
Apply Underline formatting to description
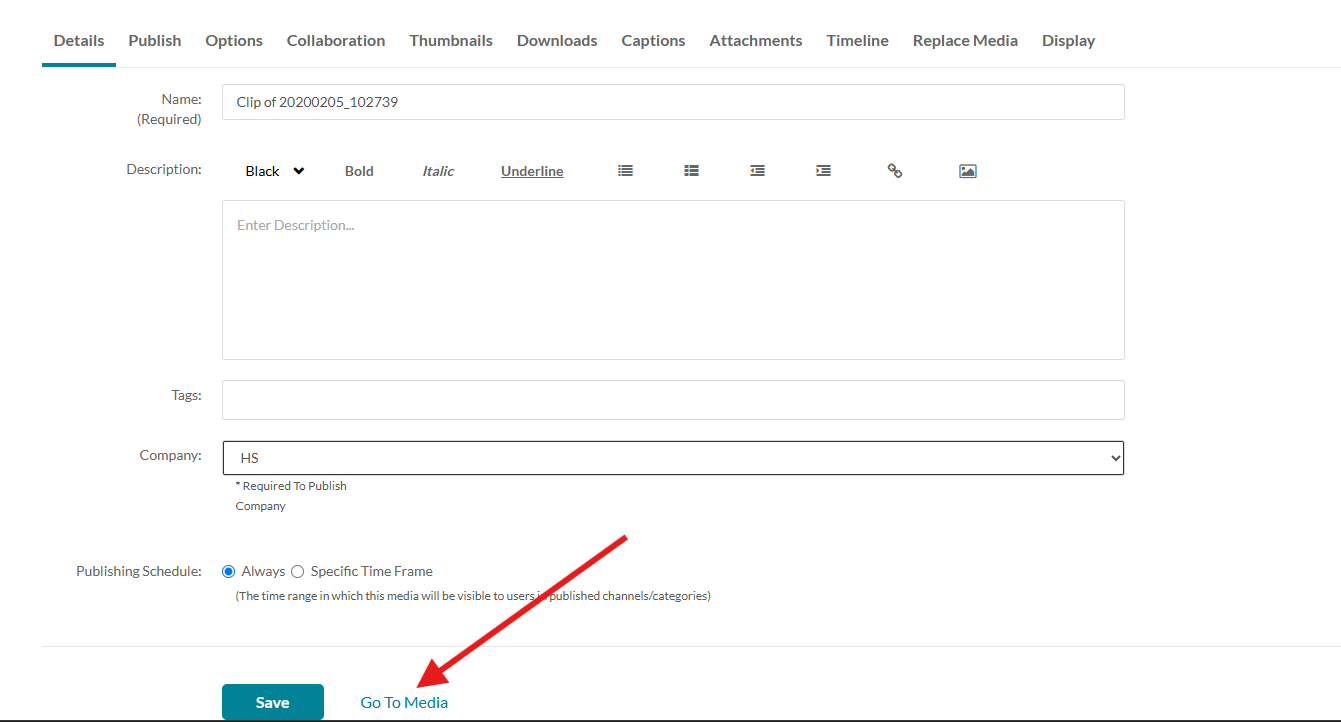coord(532,171)
